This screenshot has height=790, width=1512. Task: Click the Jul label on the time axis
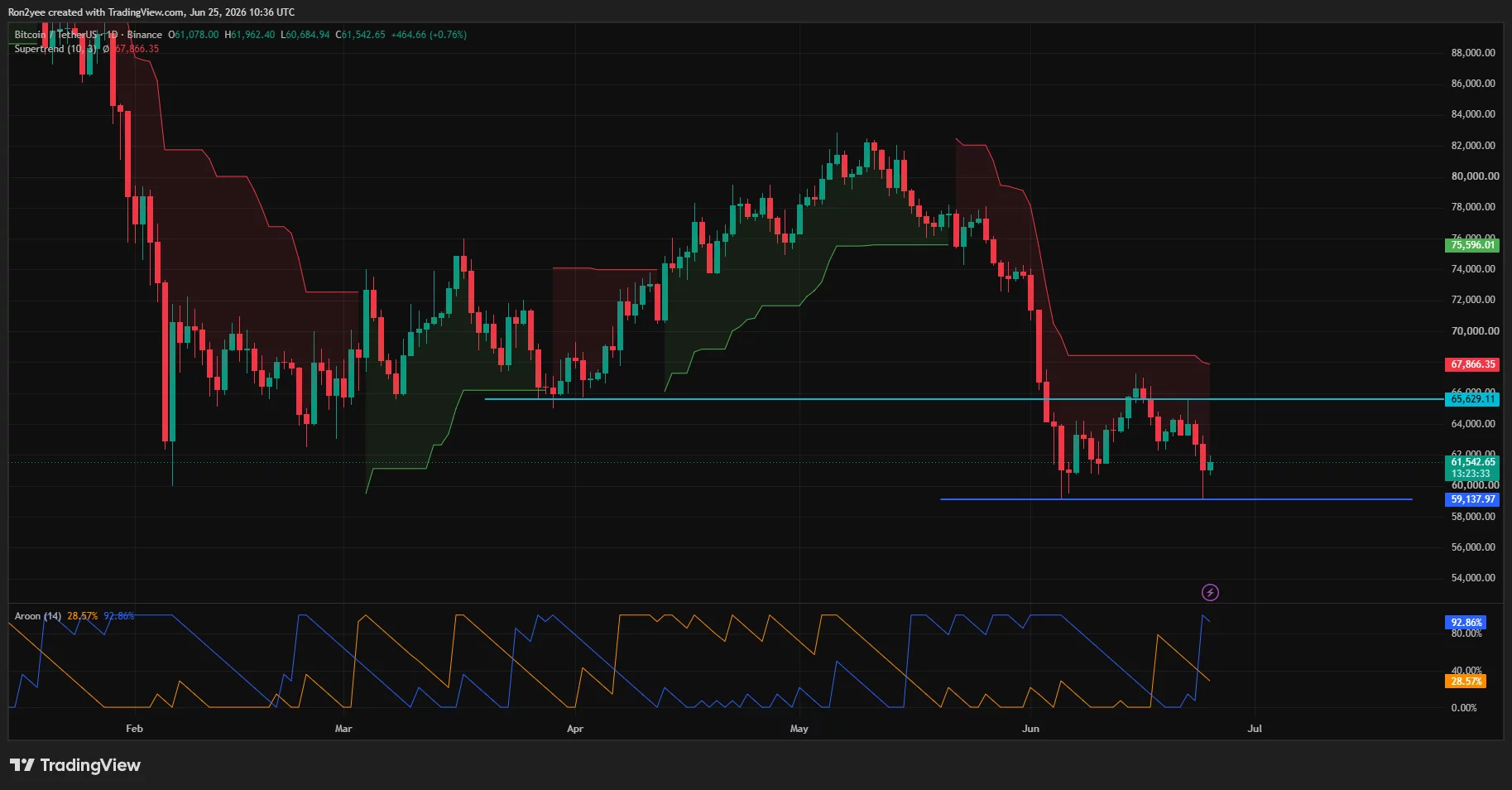[x=1255, y=729]
